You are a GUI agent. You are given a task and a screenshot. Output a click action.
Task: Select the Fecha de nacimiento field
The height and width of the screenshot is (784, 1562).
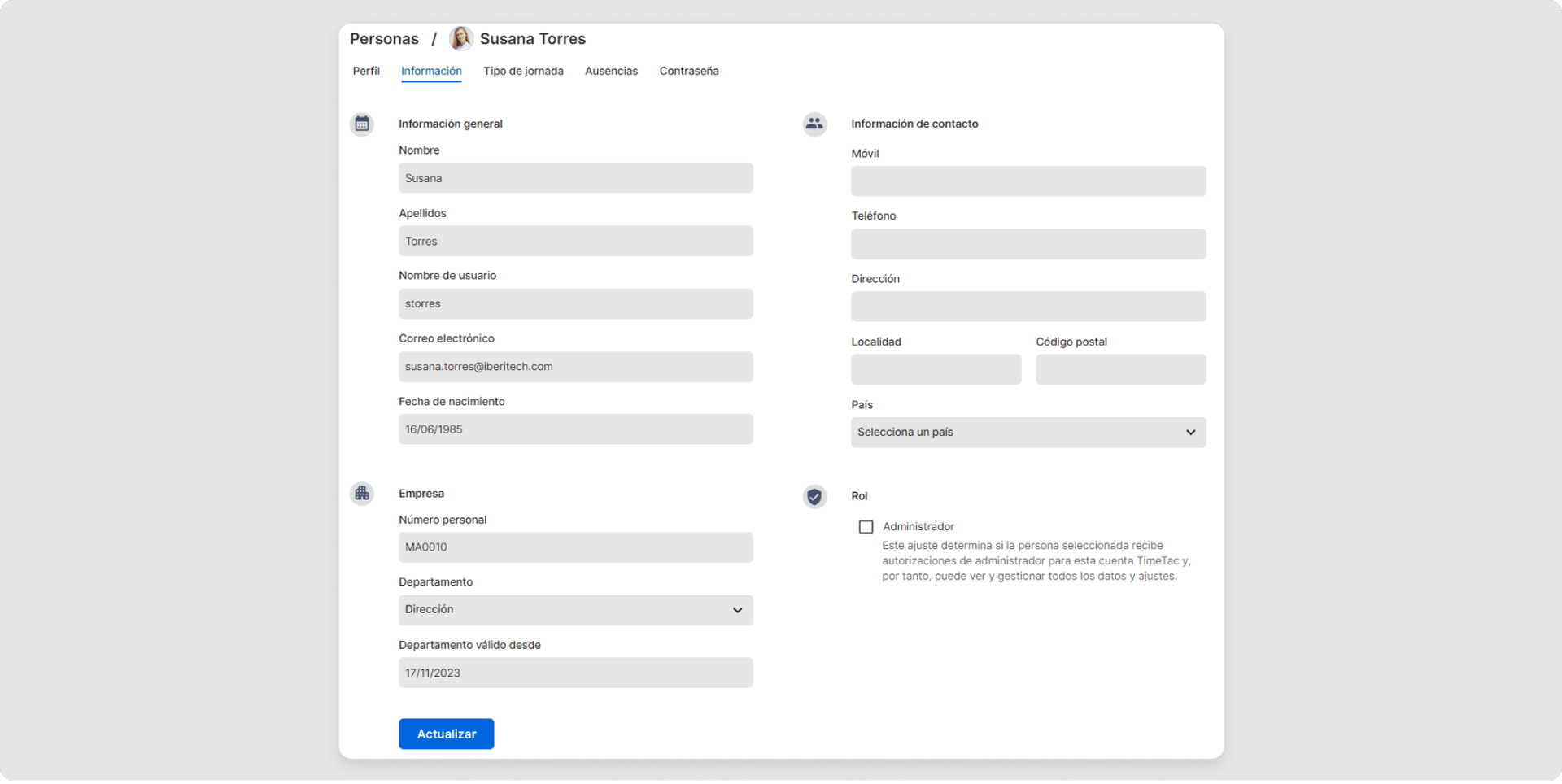tap(575, 429)
